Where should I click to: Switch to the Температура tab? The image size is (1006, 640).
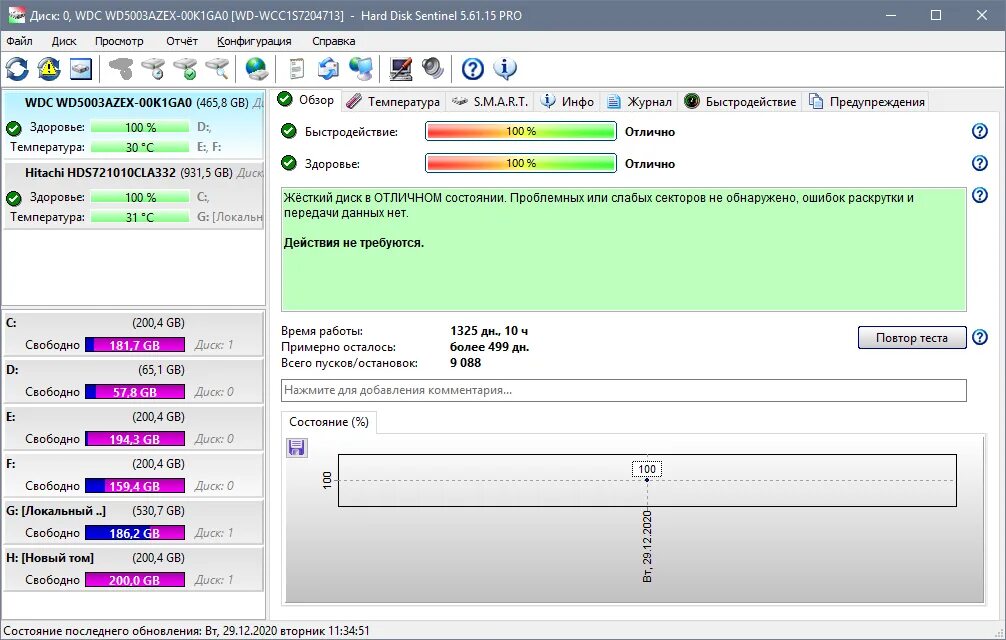(x=393, y=101)
